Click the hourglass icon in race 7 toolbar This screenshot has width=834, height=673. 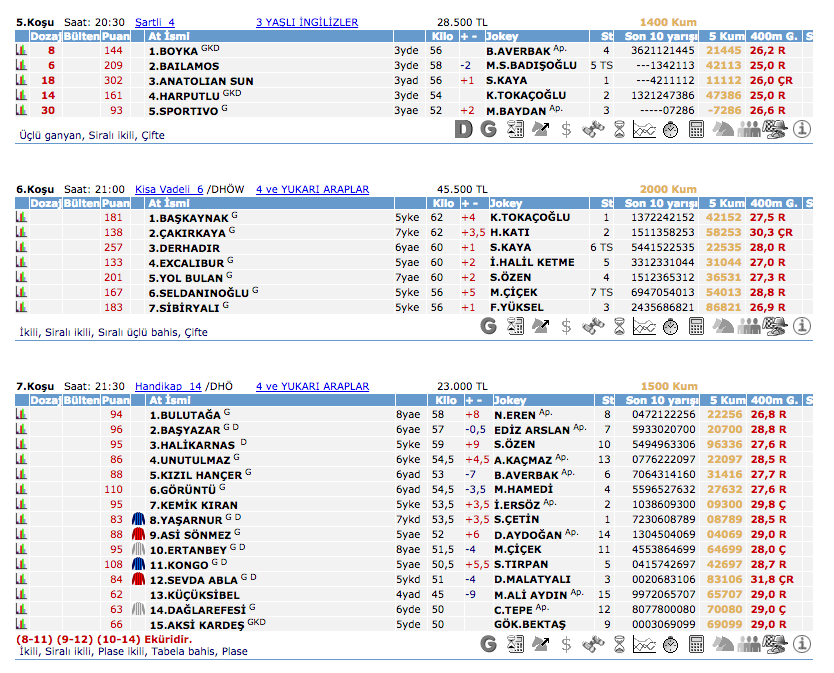(619, 644)
